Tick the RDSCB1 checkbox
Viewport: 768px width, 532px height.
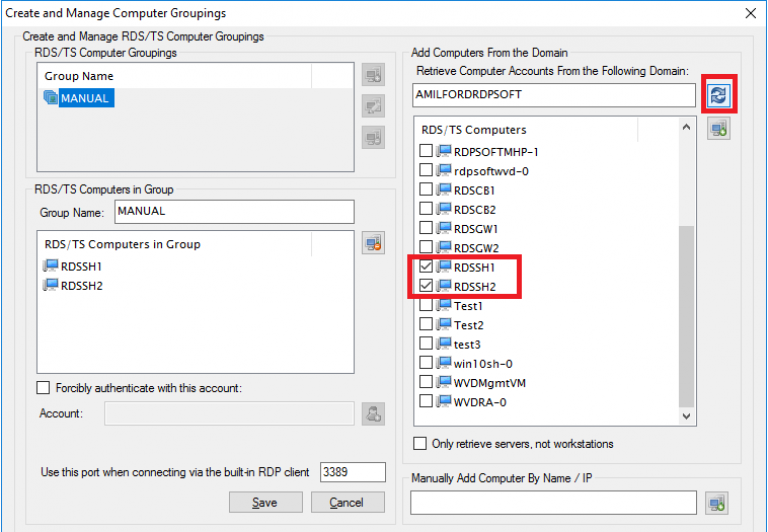[x=426, y=189]
